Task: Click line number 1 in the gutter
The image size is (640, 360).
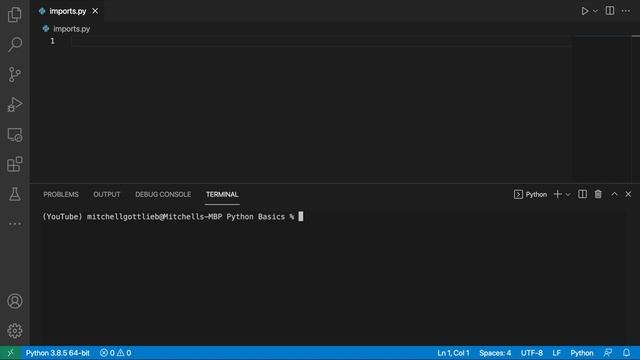Action: pos(52,41)
